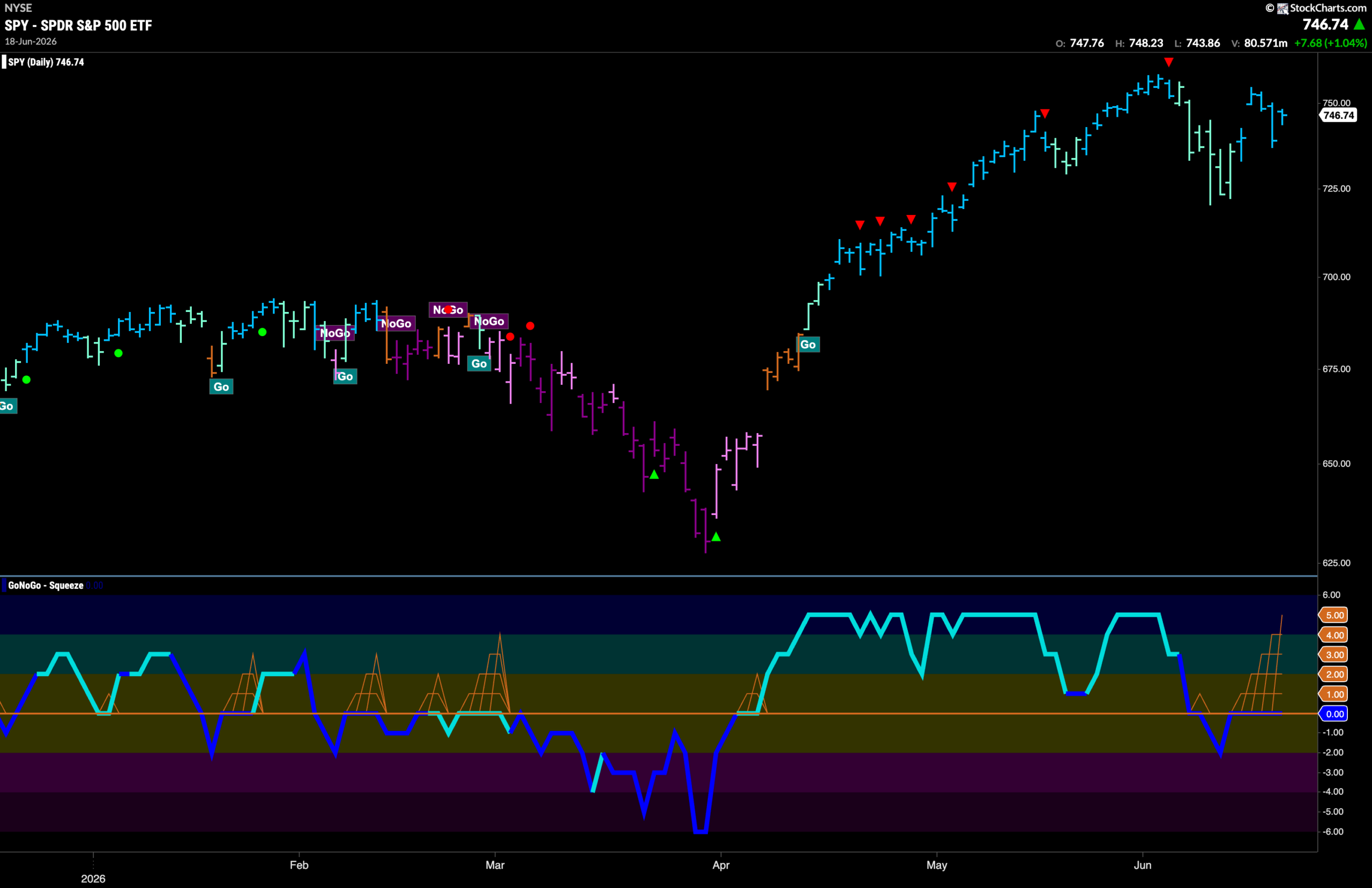
Task: Select the red triangle at mid-May peak
Action: (x=1045, y=114)
